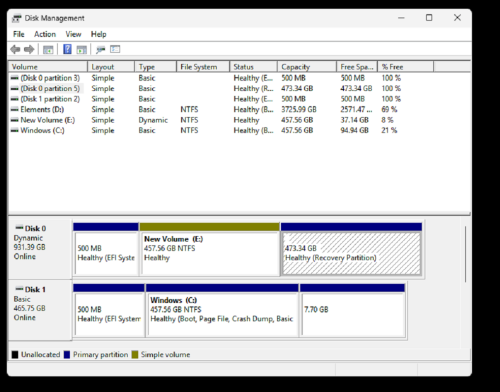The height and width of the screenshot is (392, 500).
Task: Open Help via the blue question-mark icon
Action: (67, 49)
